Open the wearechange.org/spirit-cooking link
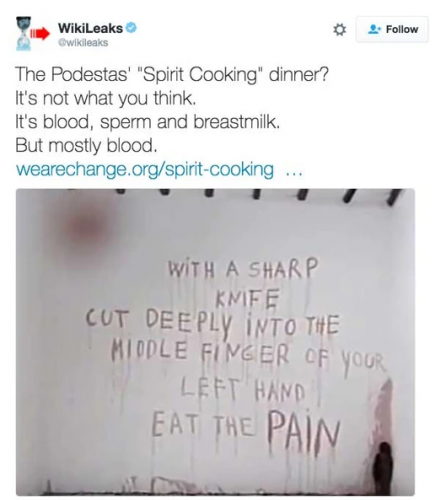The width and height of the screenshot is (446, 500). (145, 169)
